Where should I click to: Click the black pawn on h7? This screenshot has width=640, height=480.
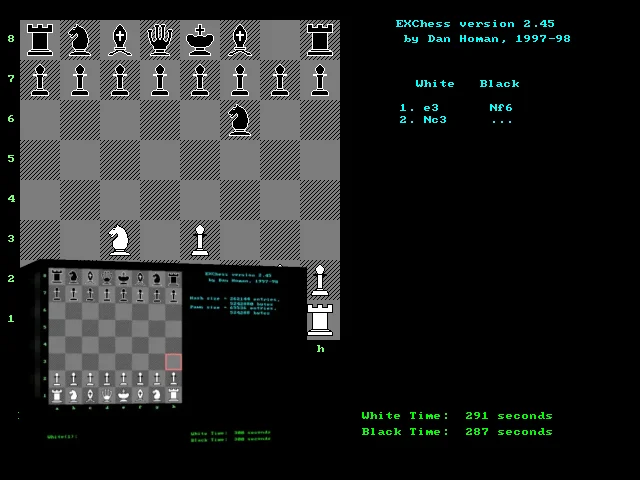point(320,80)
